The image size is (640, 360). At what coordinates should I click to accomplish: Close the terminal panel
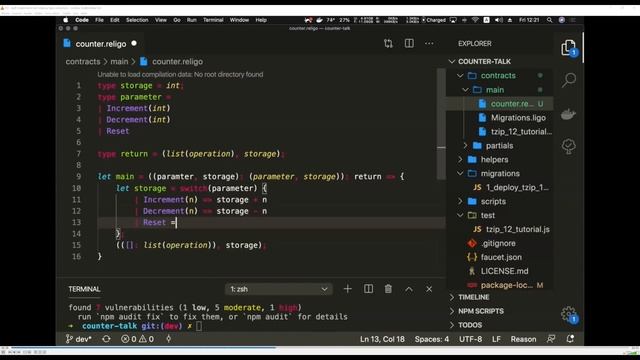[x=429, y=289]
